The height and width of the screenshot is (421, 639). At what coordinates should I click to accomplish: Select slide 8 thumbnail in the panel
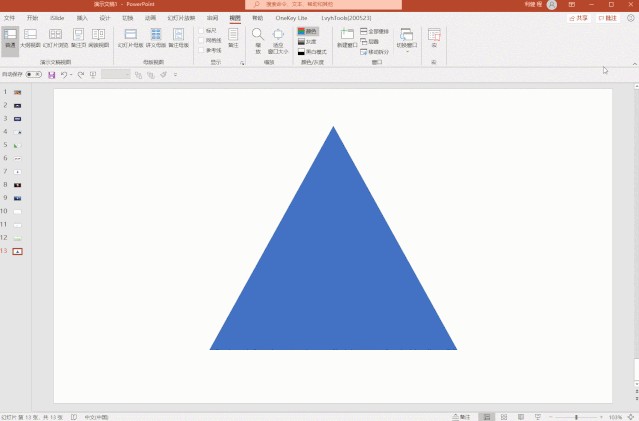(x=17, y=185)
